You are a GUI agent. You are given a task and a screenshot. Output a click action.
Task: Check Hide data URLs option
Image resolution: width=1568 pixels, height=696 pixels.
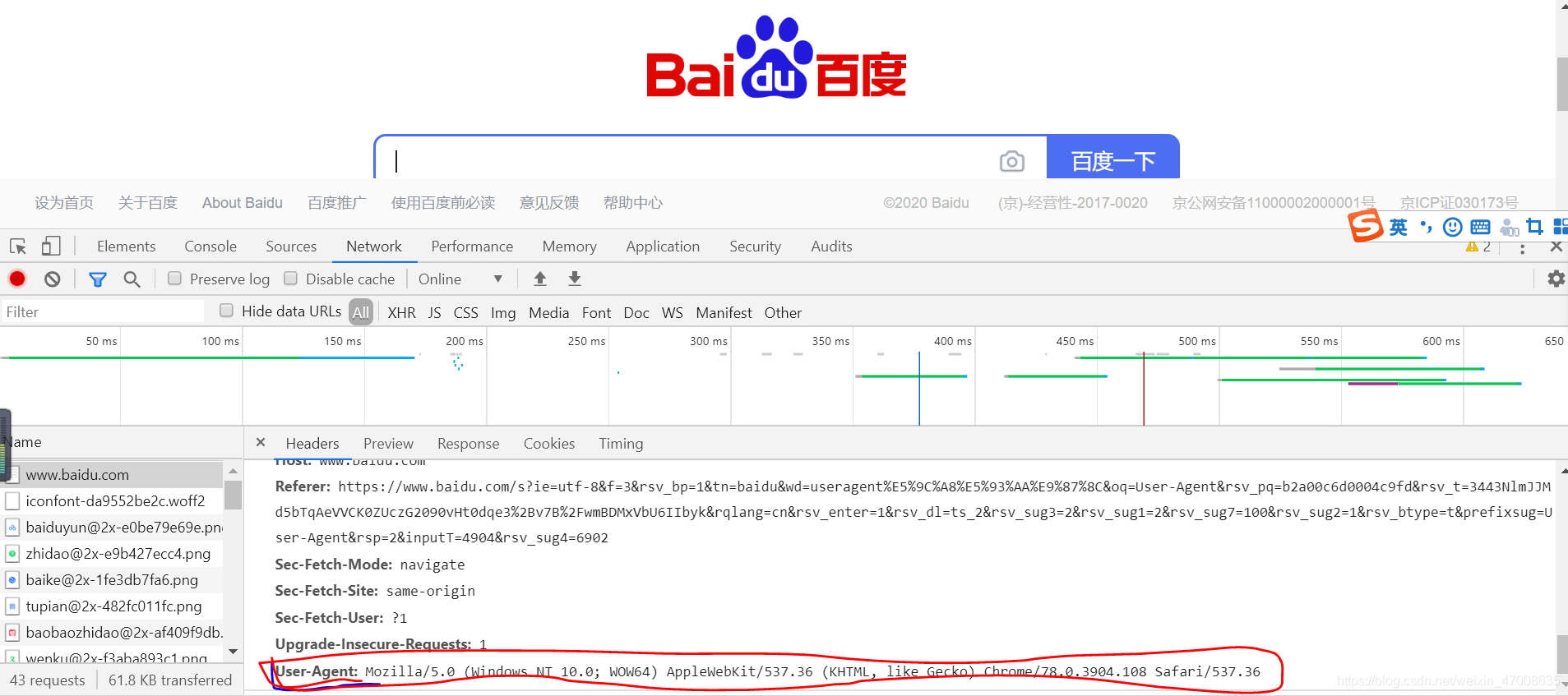[x=226, y=310]
